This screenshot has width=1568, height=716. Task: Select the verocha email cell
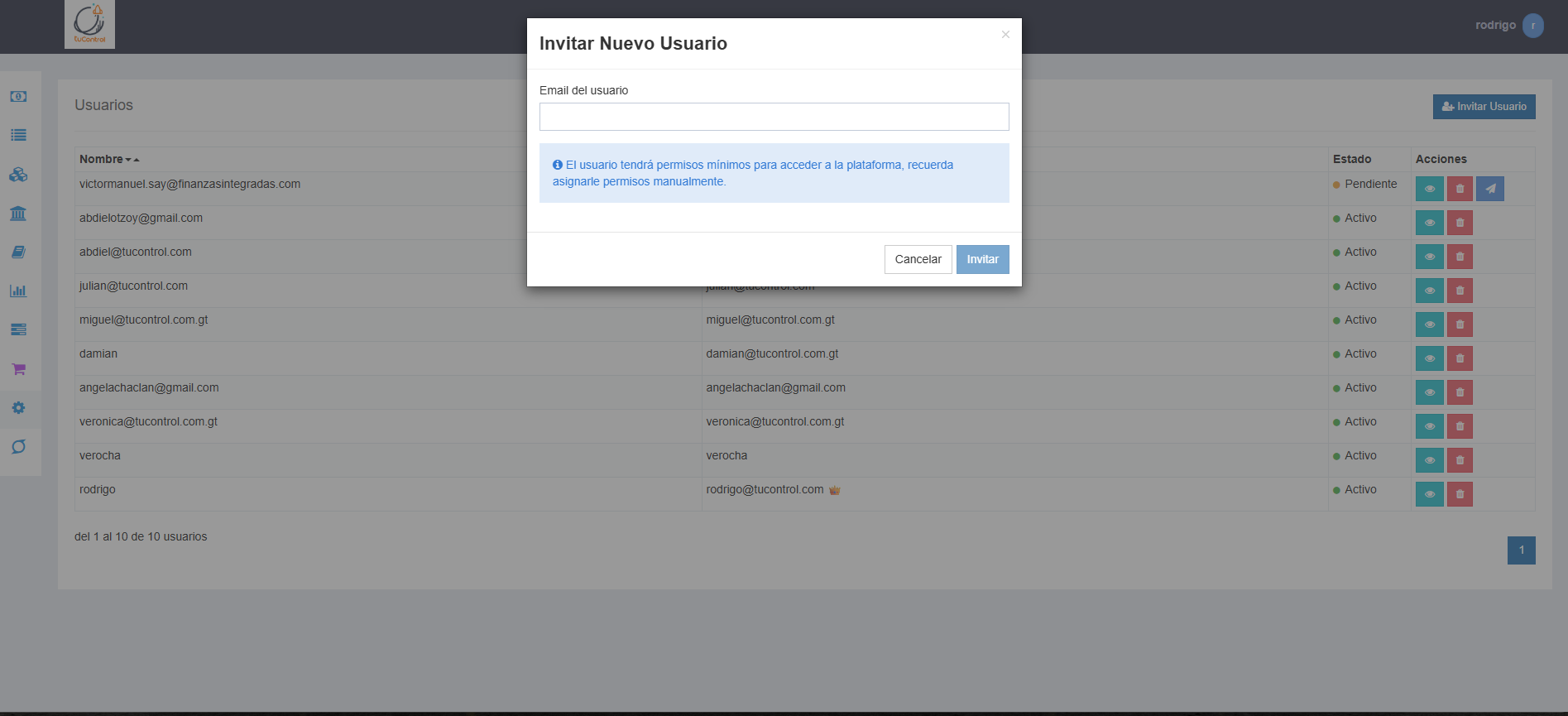point(726,455)
